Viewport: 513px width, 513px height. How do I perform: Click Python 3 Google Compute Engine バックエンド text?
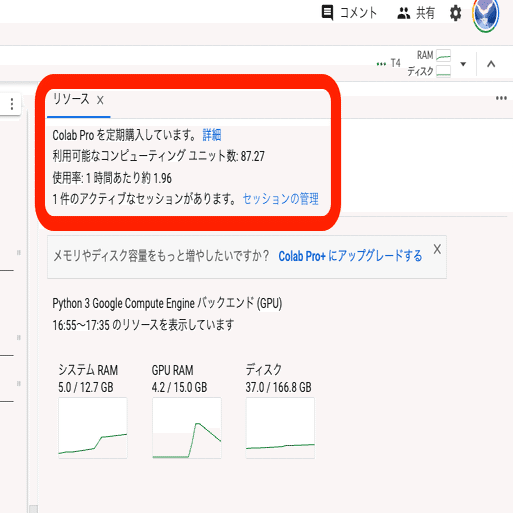[x=167, y=304]
